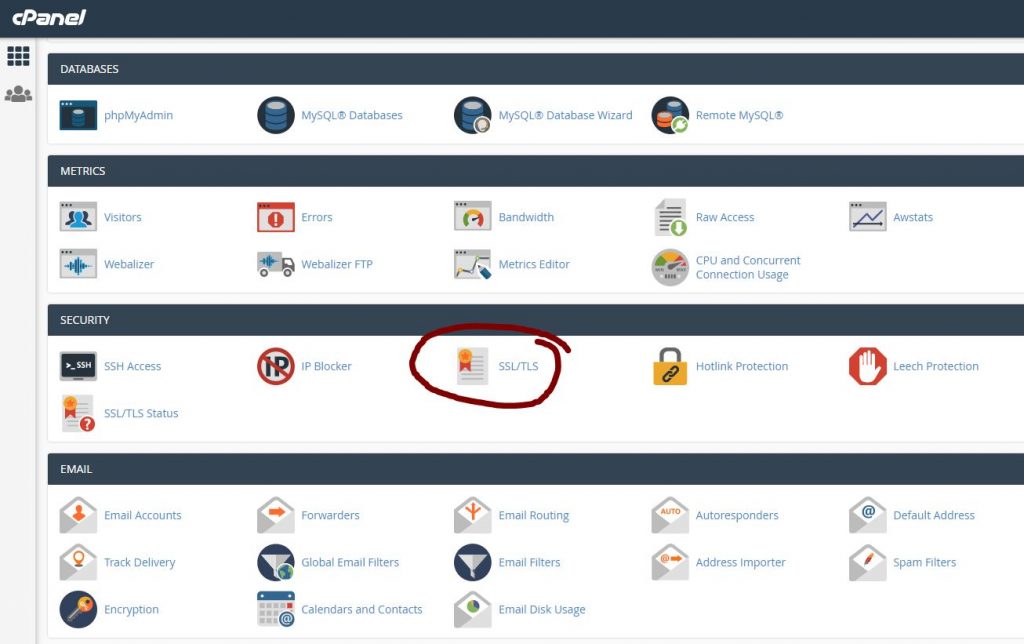Click the Forwarders envelope icon
Screen dimensions: 1024x644
276,515
